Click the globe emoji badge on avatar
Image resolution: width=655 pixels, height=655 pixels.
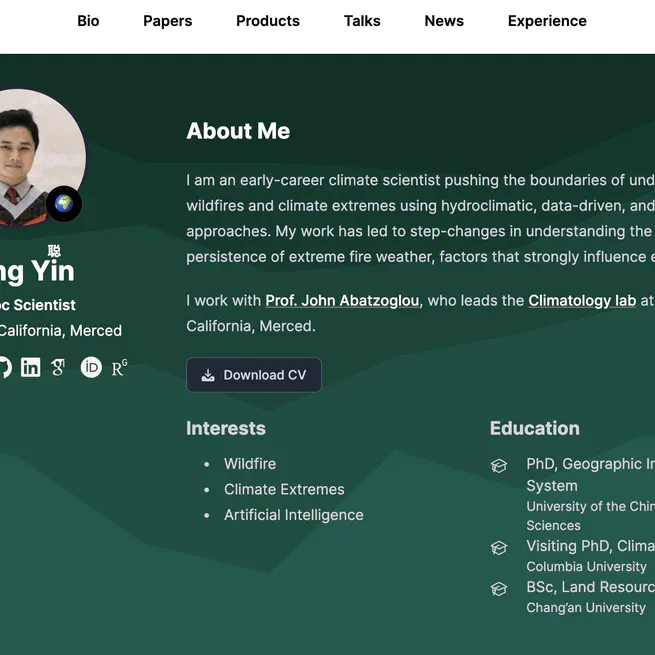pyautogui.click(x=64, y=204)
